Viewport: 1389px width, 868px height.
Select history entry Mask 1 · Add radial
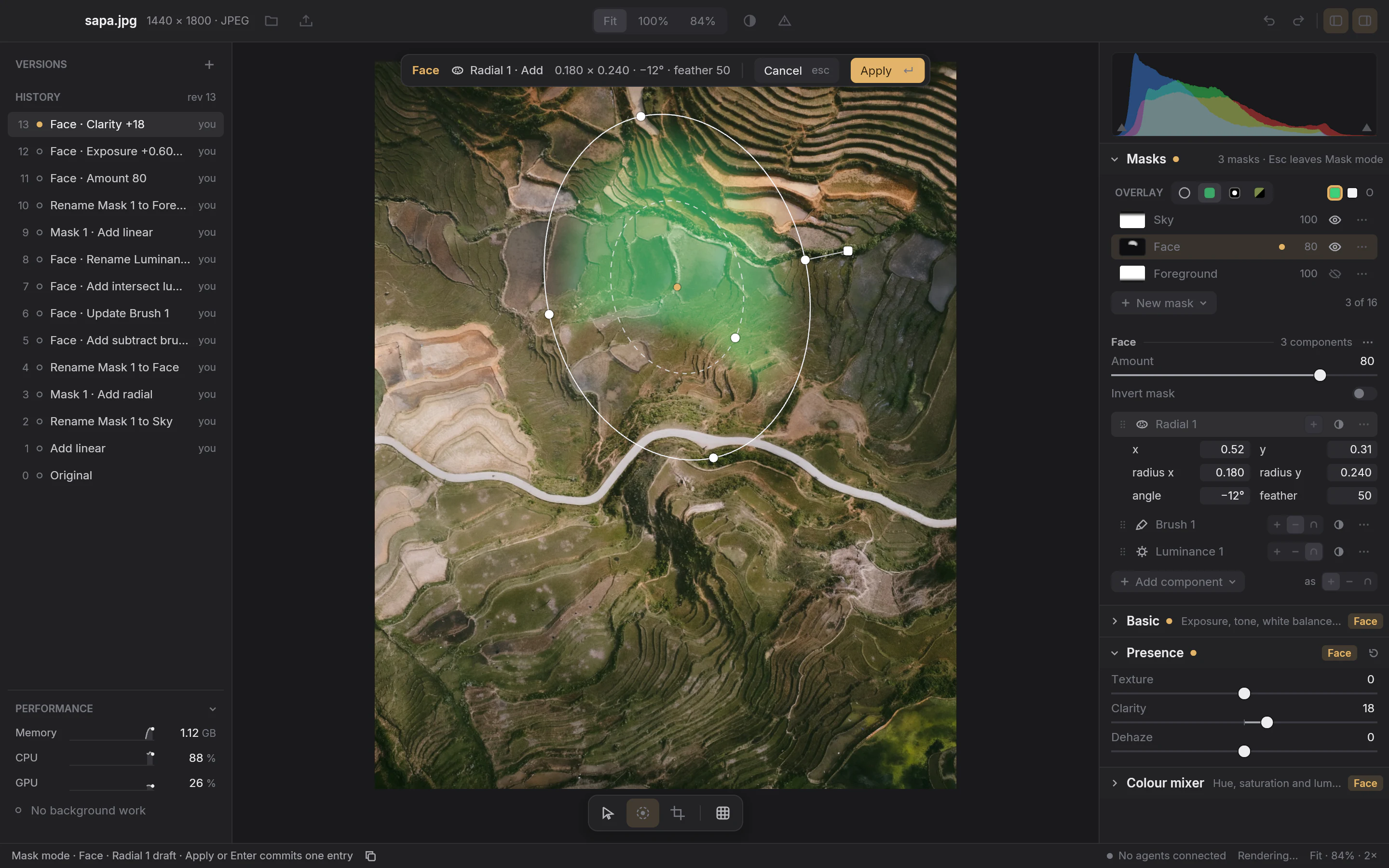click(x=115, y=394)
